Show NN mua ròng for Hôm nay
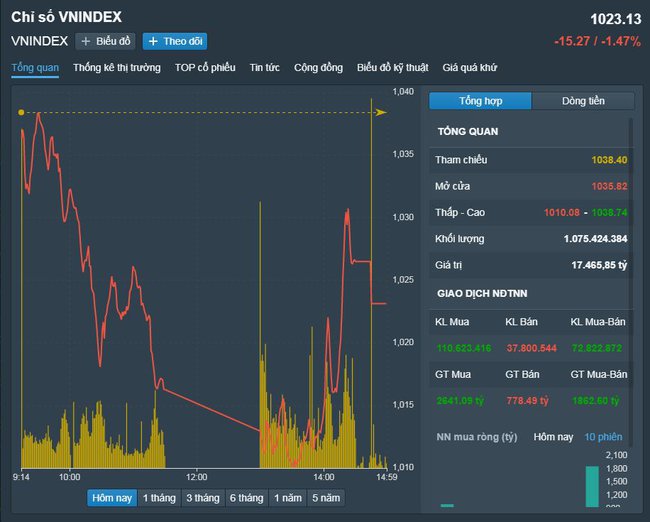Screen dimensions: 650x522 tap(553, 437)
